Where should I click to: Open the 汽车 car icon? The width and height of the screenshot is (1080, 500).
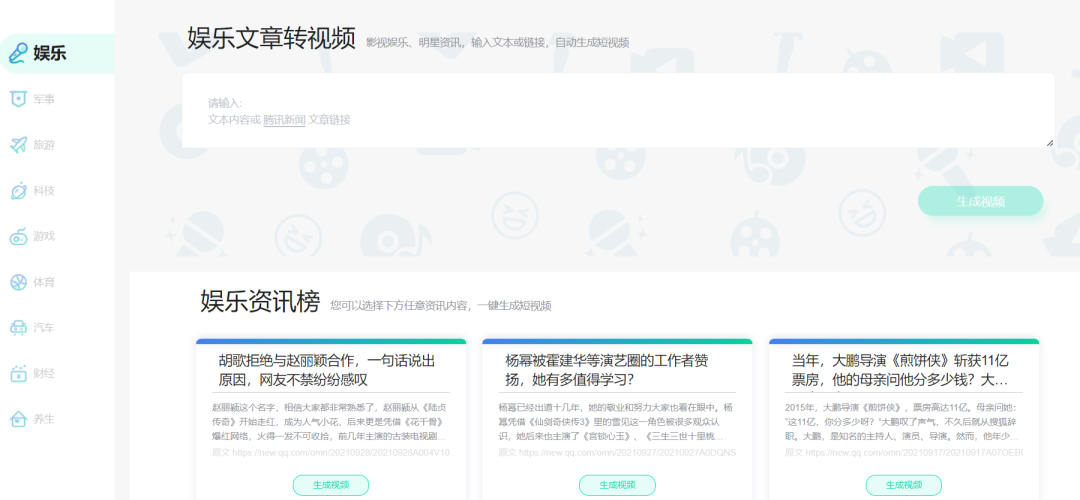pos(18,328)
